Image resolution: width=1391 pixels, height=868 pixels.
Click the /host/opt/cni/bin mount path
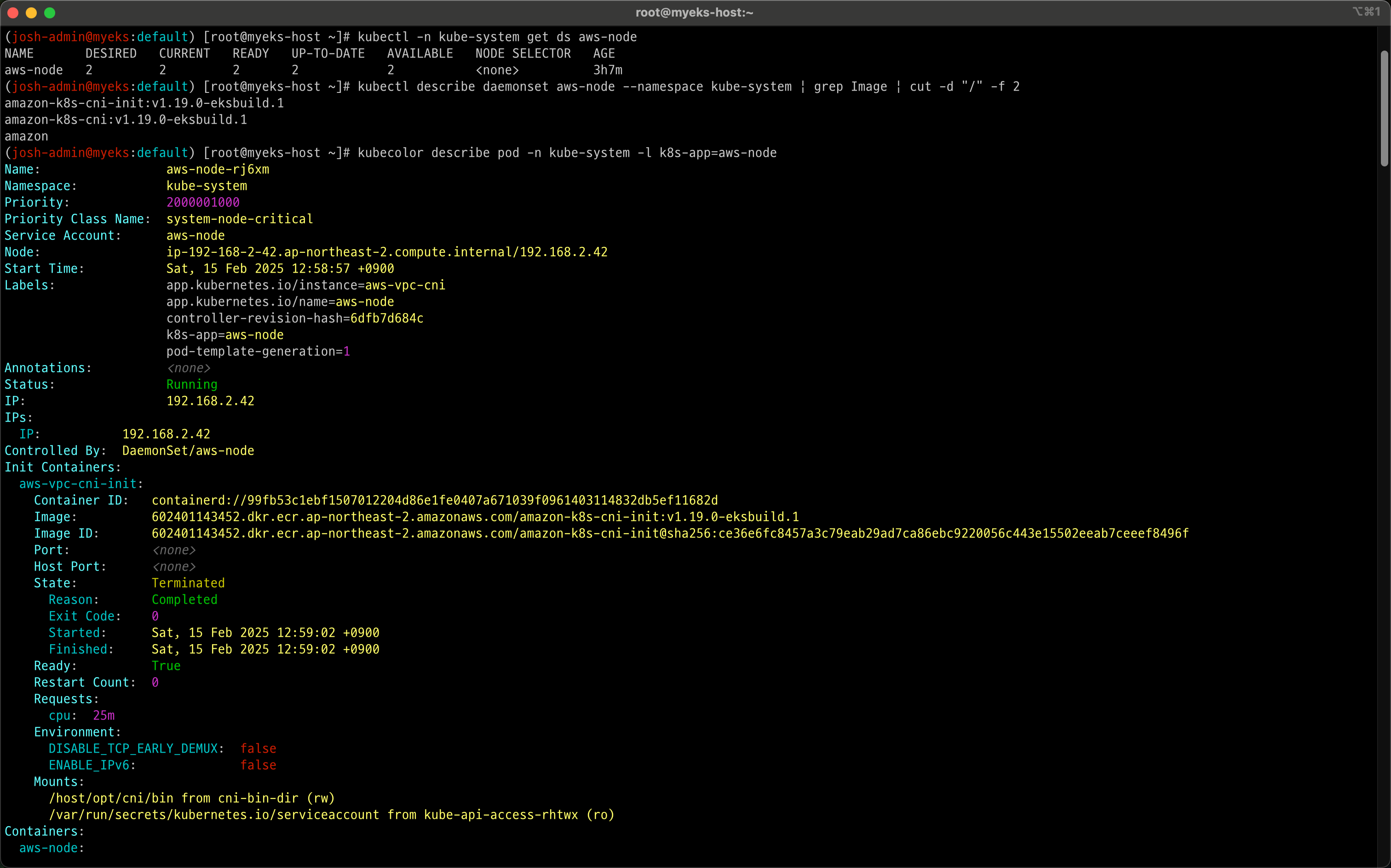tap(111, 799)
